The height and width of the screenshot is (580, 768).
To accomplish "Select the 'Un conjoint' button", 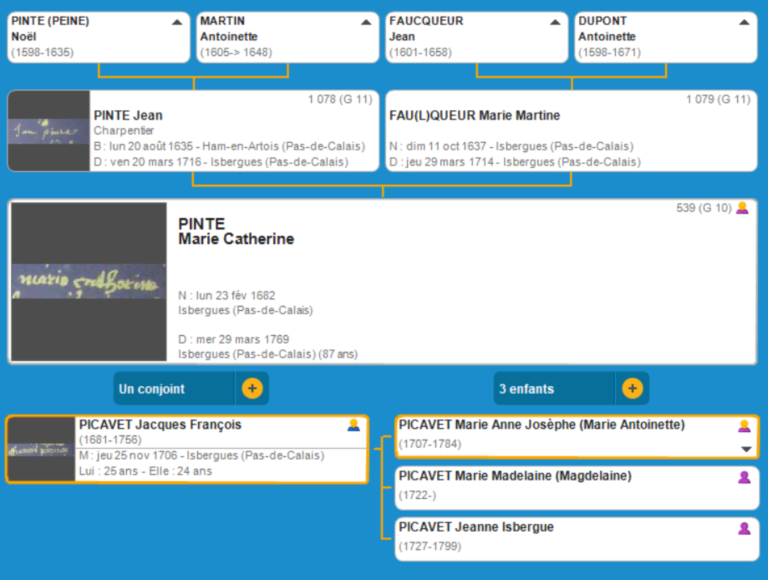I will point(175,388).
